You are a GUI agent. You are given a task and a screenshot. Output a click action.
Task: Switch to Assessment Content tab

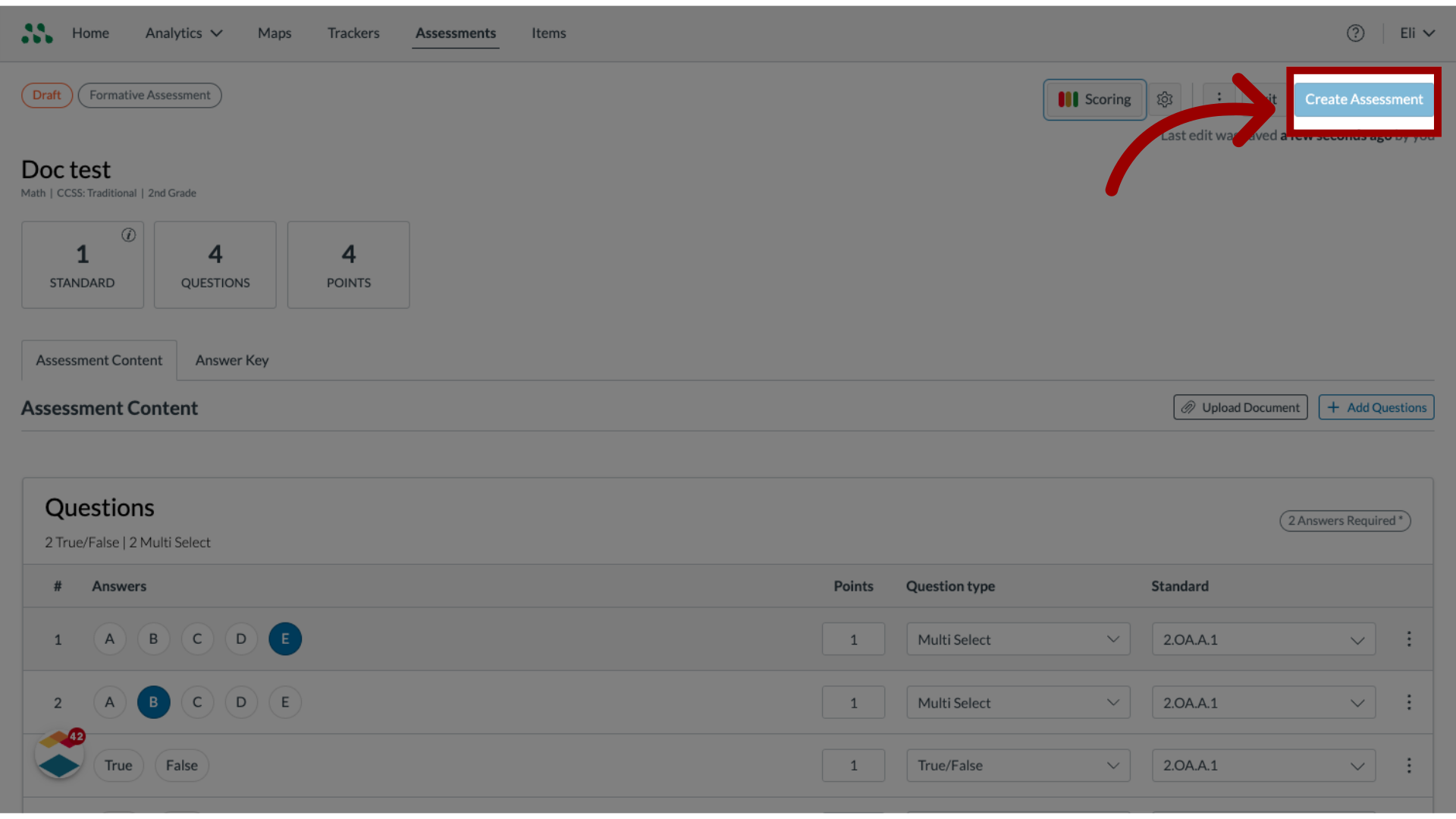99,360
